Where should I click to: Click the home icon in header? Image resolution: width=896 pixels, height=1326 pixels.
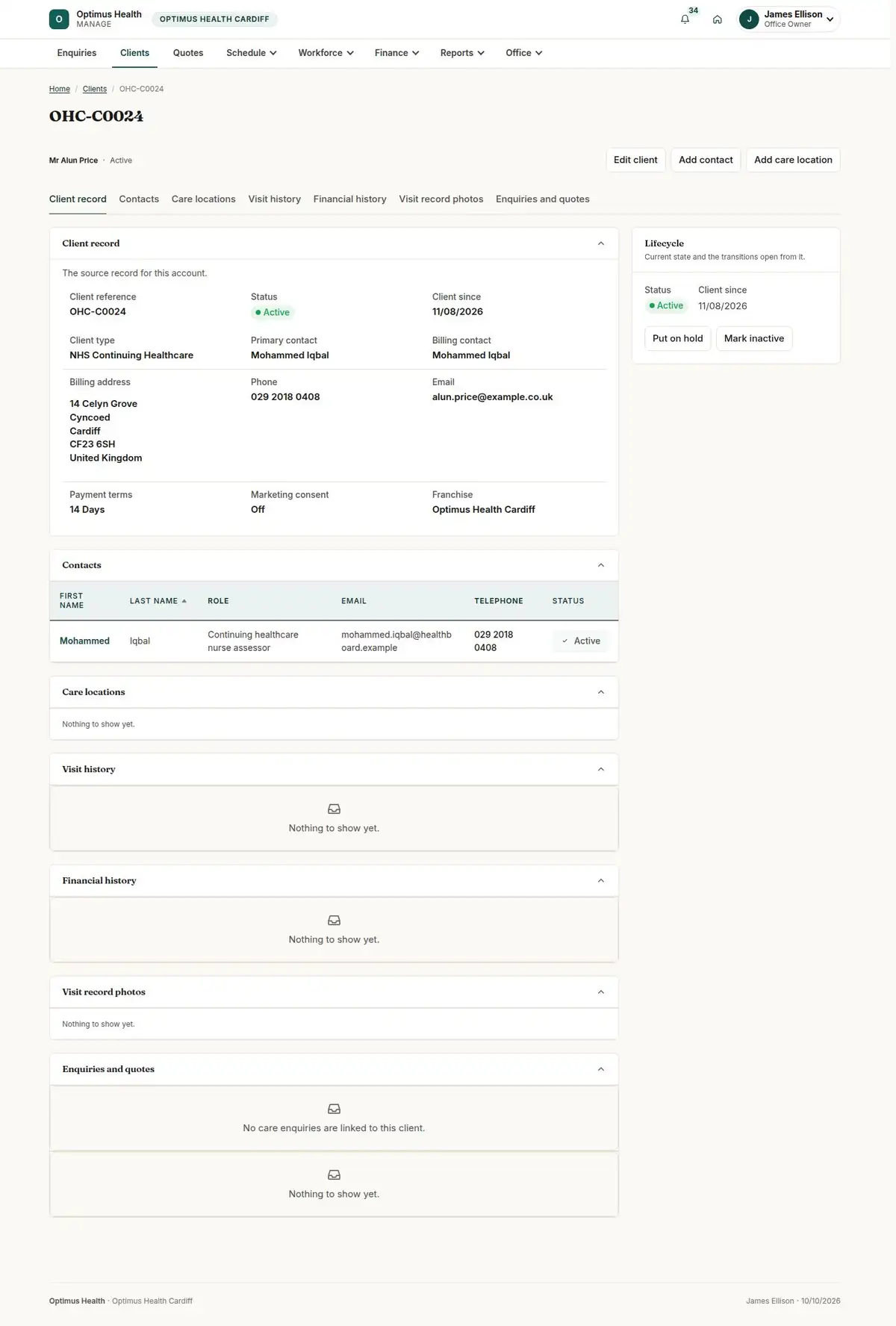click(x=717, y=19)
